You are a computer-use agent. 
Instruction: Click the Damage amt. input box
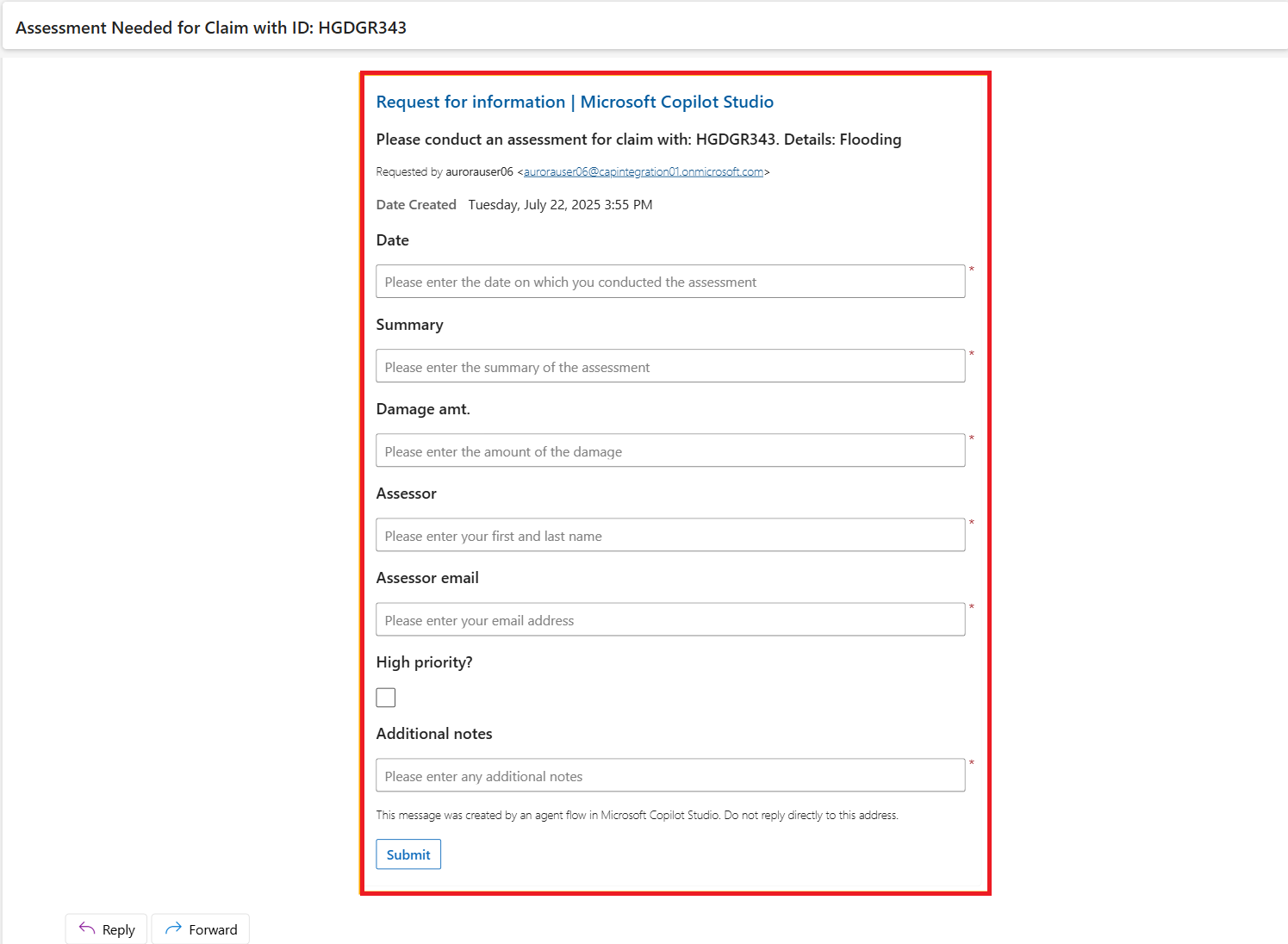(x=670, y=450)
